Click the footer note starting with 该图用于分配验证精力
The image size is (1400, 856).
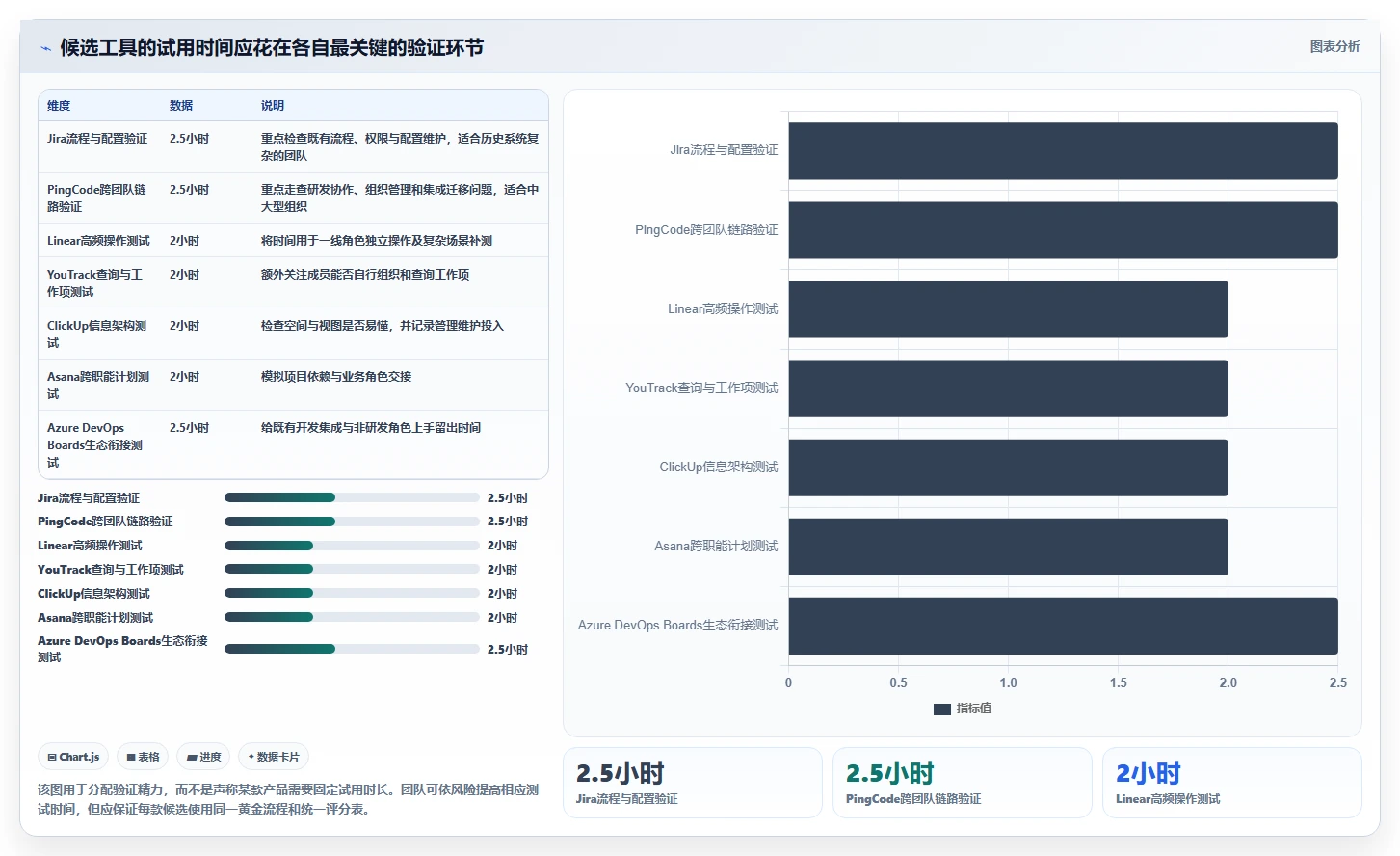point(288,799)
